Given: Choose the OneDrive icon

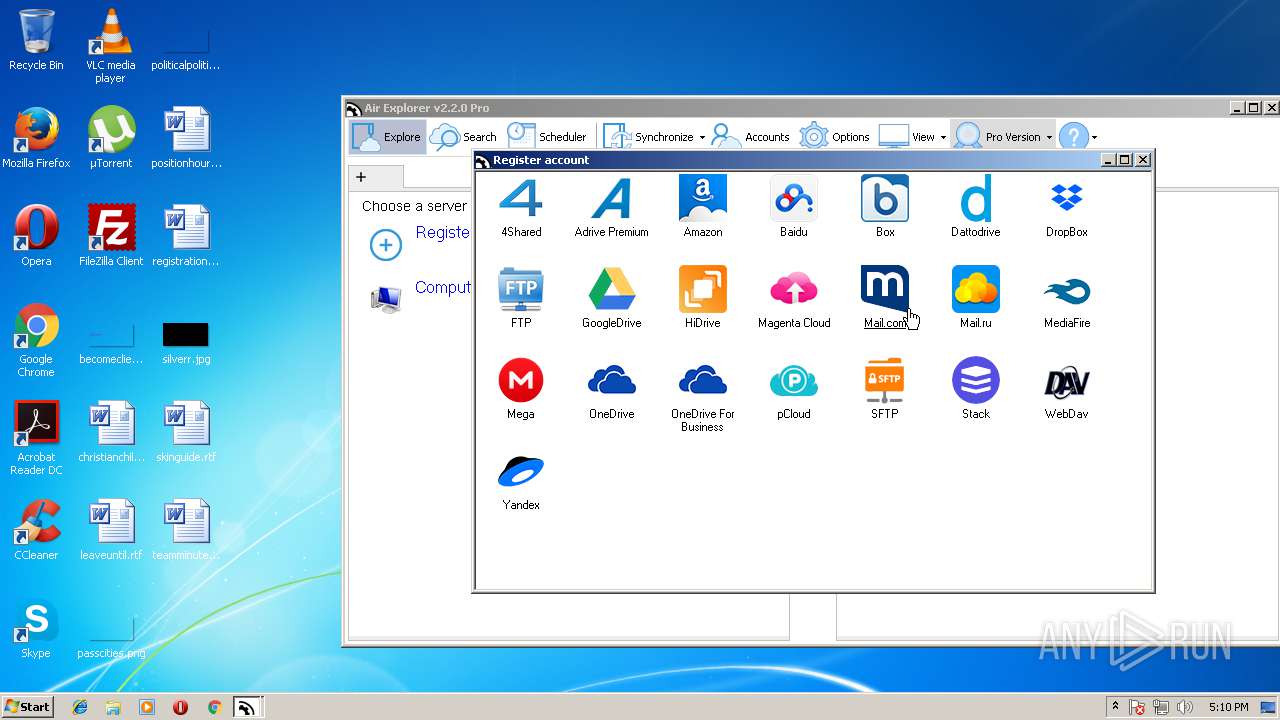Looking at the screenshot, I should point(611,389).
